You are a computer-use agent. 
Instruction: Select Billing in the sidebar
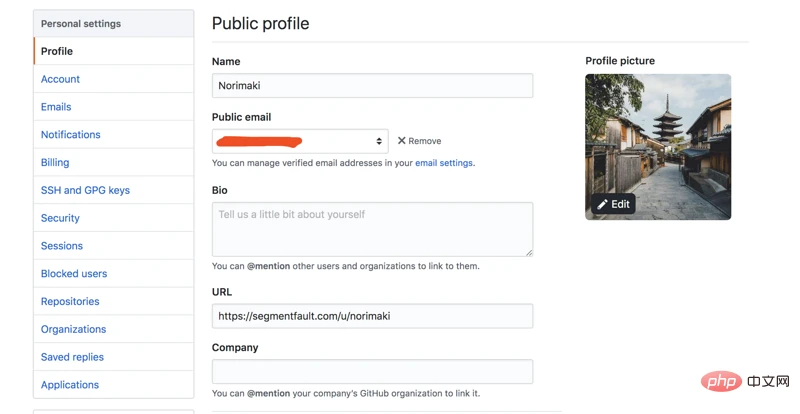(55, 162)
